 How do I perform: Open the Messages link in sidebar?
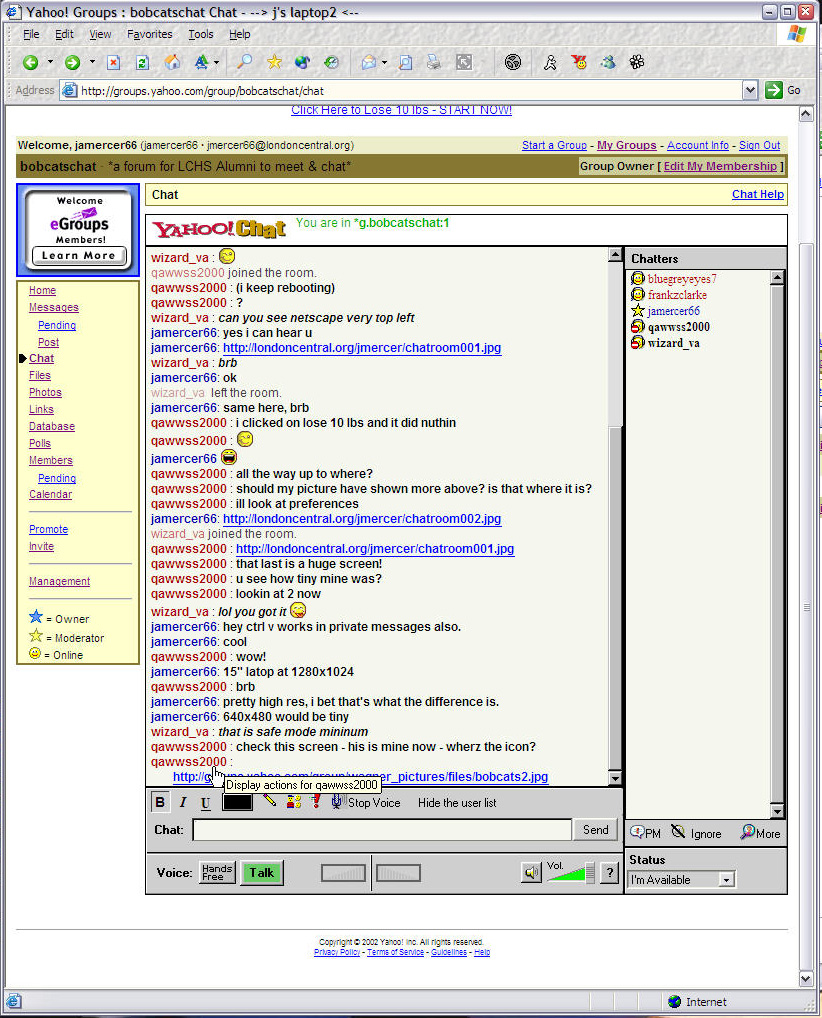point(53,307)
